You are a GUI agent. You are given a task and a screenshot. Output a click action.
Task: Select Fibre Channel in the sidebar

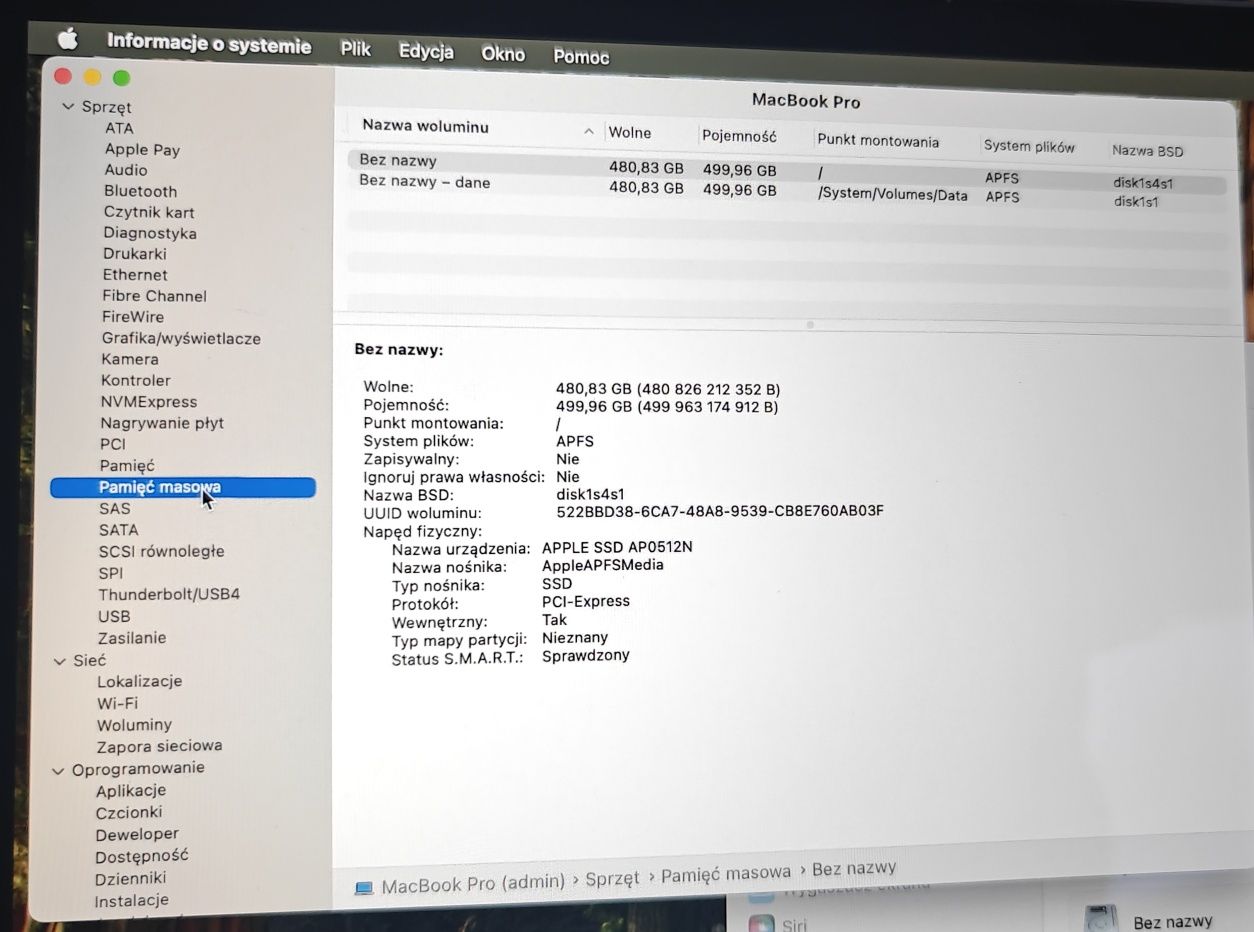click(x=154, y=296)
